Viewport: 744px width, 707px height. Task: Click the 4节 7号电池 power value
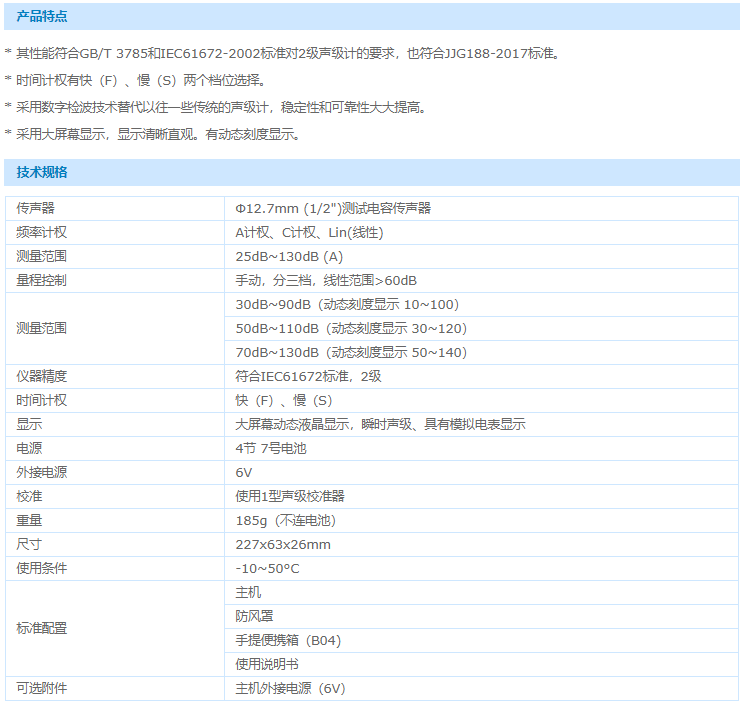click(x=271, y=448)
